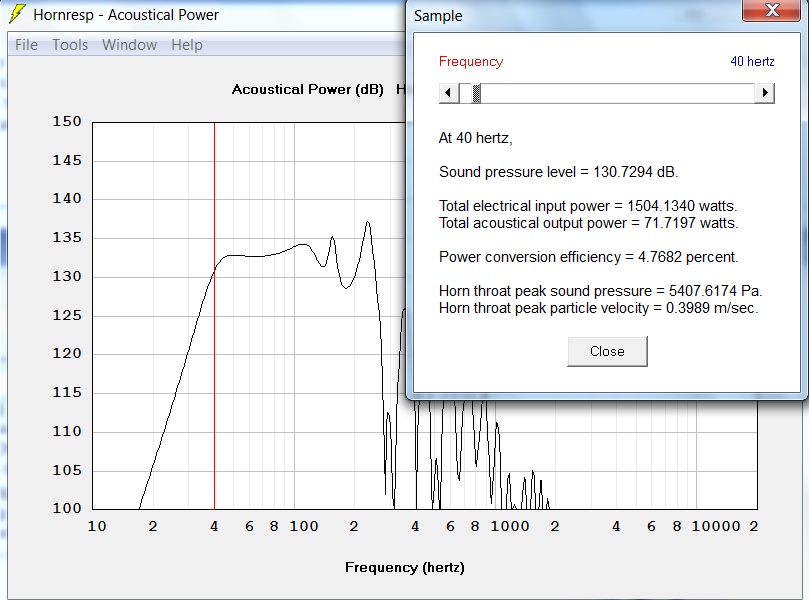Click the Sample dialog title bar

pos(575,15)
